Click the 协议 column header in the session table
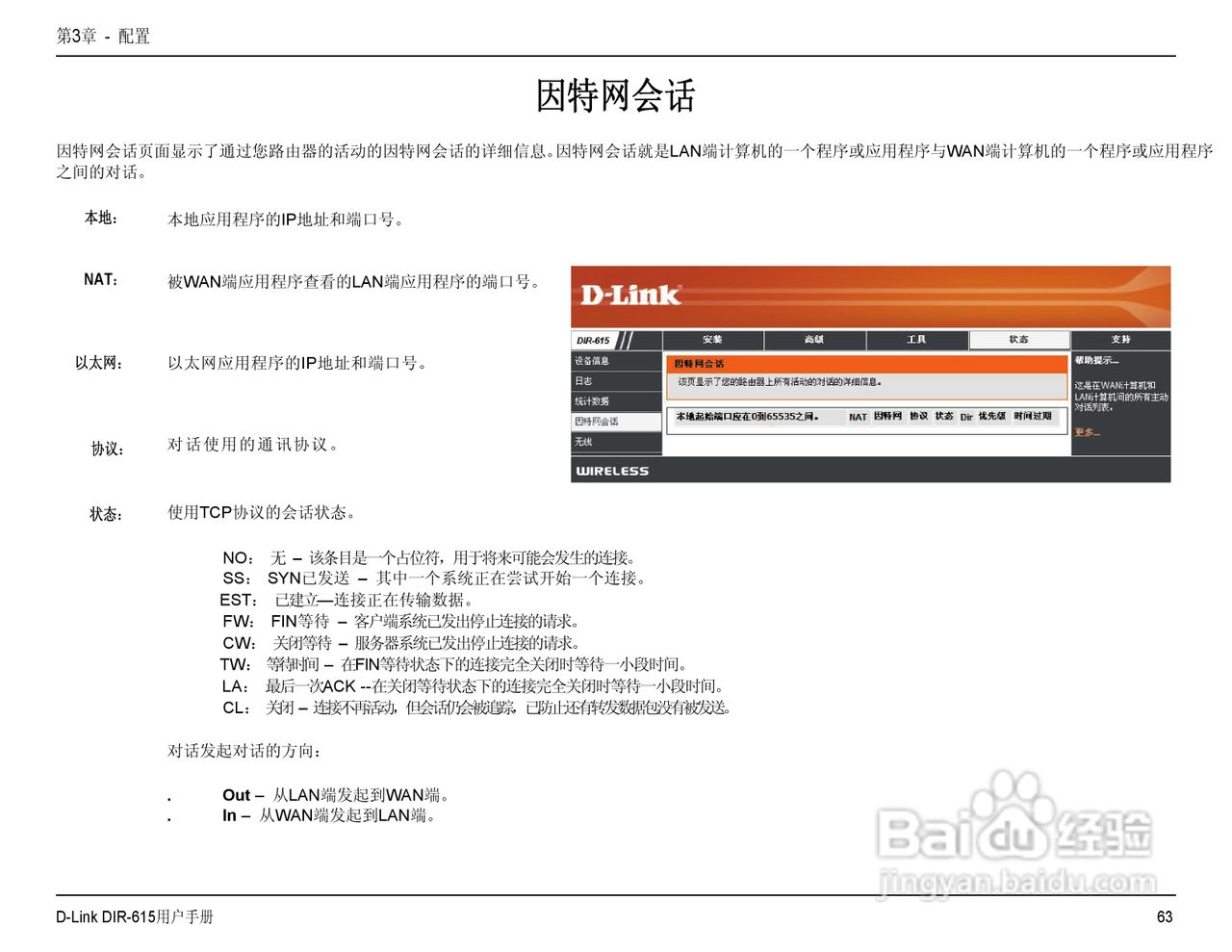 [x=918, y=417]
